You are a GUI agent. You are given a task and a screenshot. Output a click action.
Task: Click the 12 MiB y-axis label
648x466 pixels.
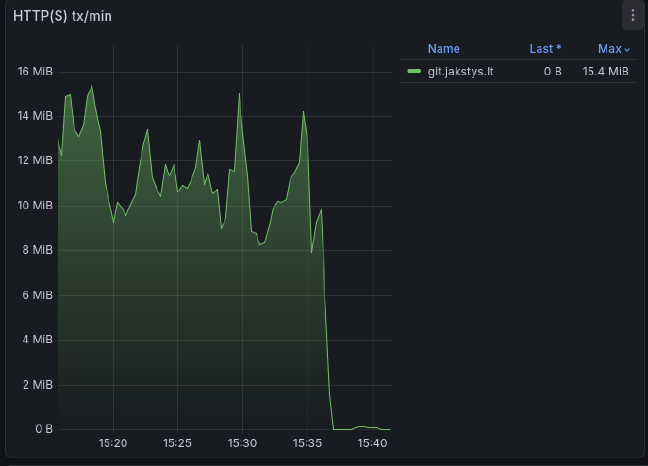[x=35, y=160]
